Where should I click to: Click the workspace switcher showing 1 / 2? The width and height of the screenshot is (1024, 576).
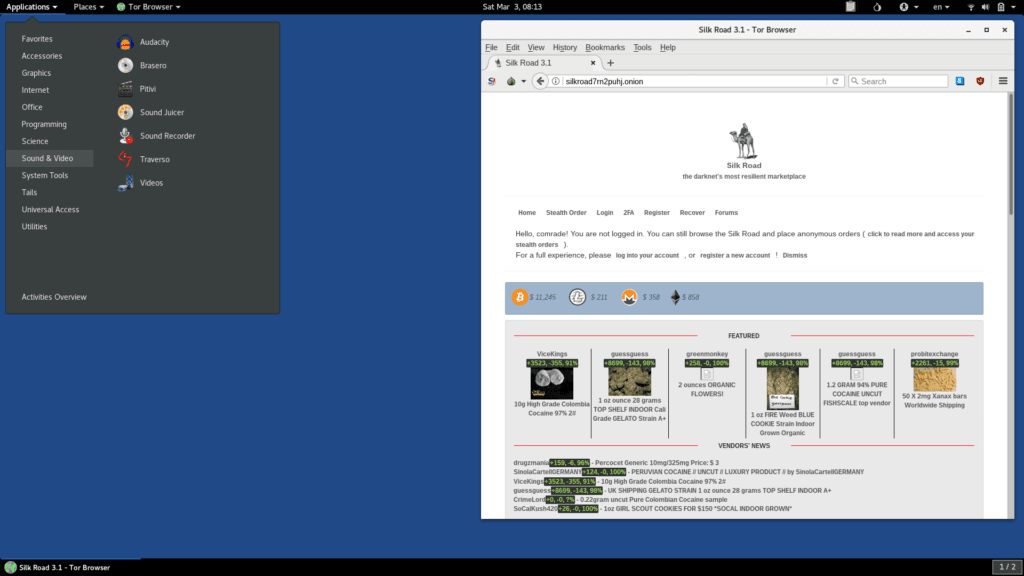[x=1006, y=567]
